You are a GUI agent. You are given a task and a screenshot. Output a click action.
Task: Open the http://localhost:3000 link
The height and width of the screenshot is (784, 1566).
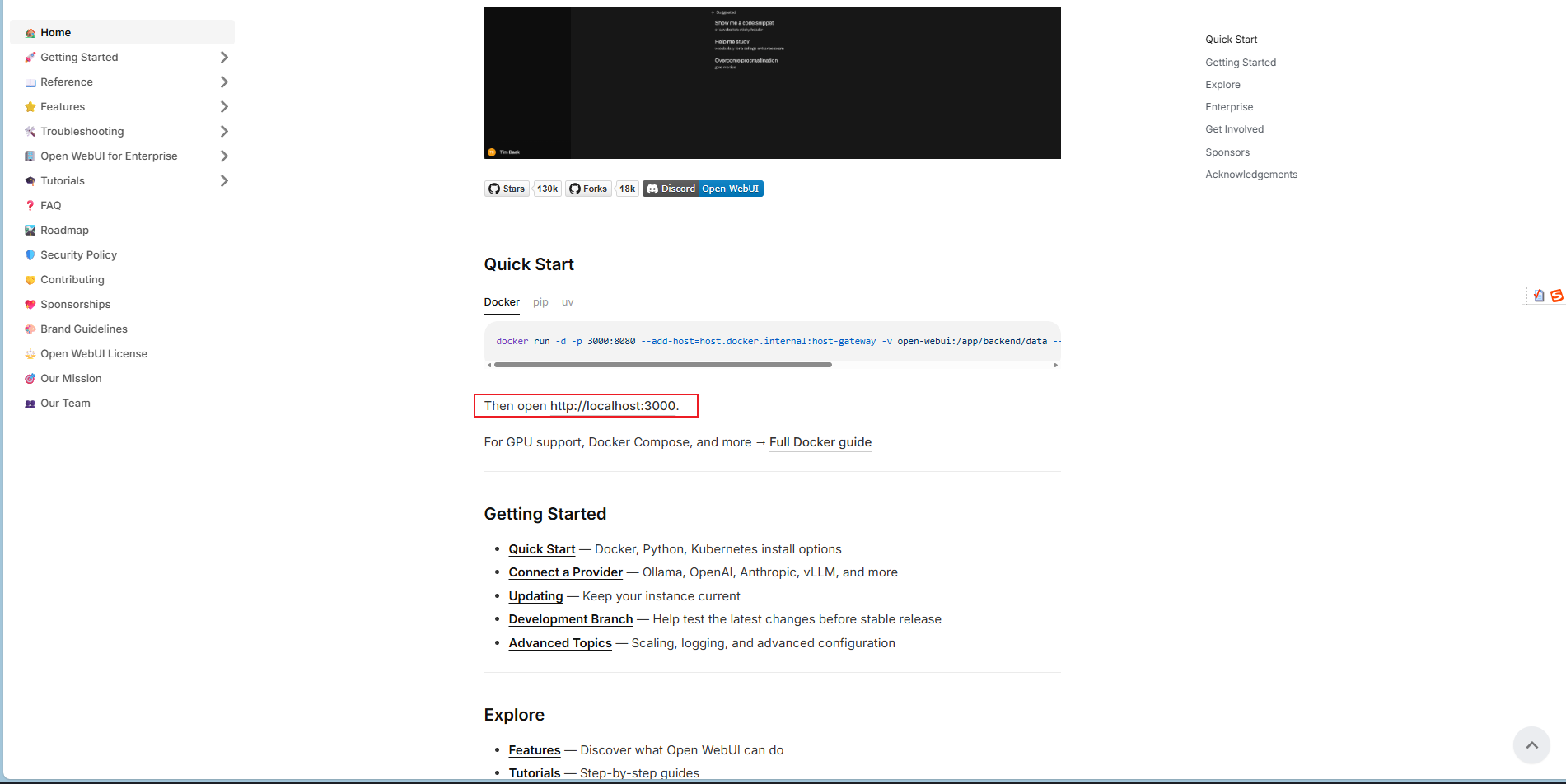coord(613,406)
